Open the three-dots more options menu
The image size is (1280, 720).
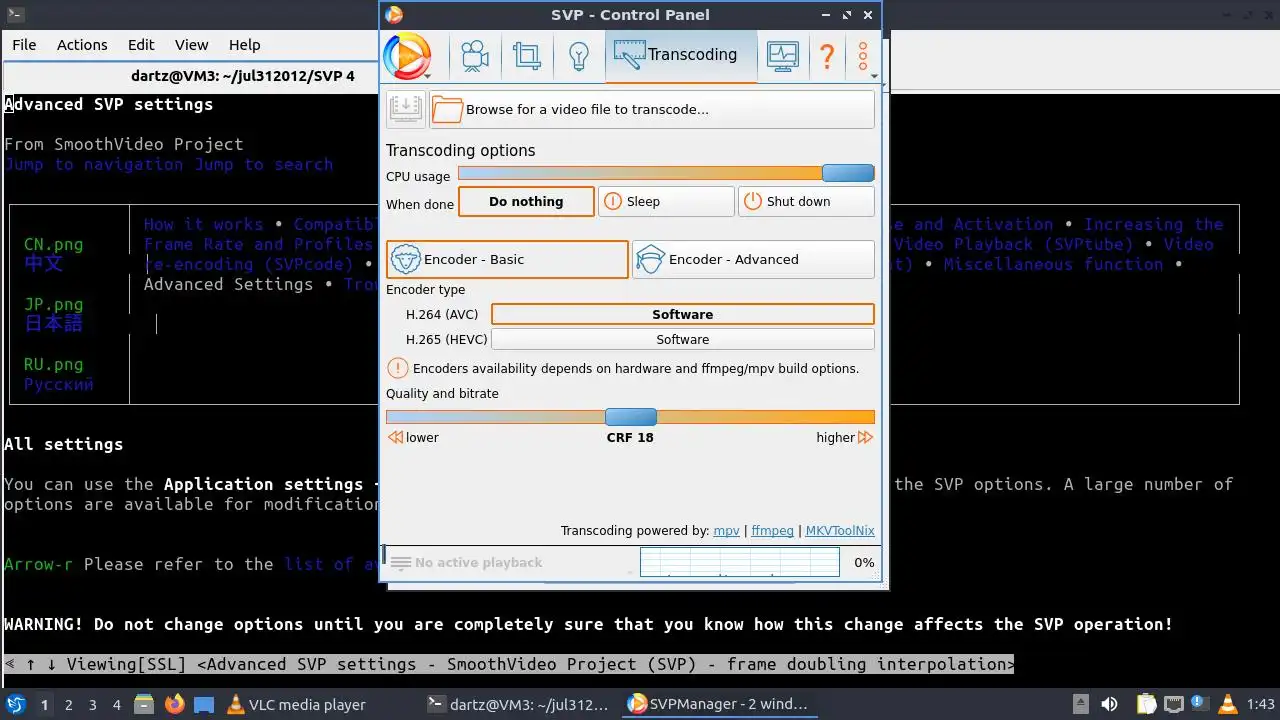tap(863, 56)
